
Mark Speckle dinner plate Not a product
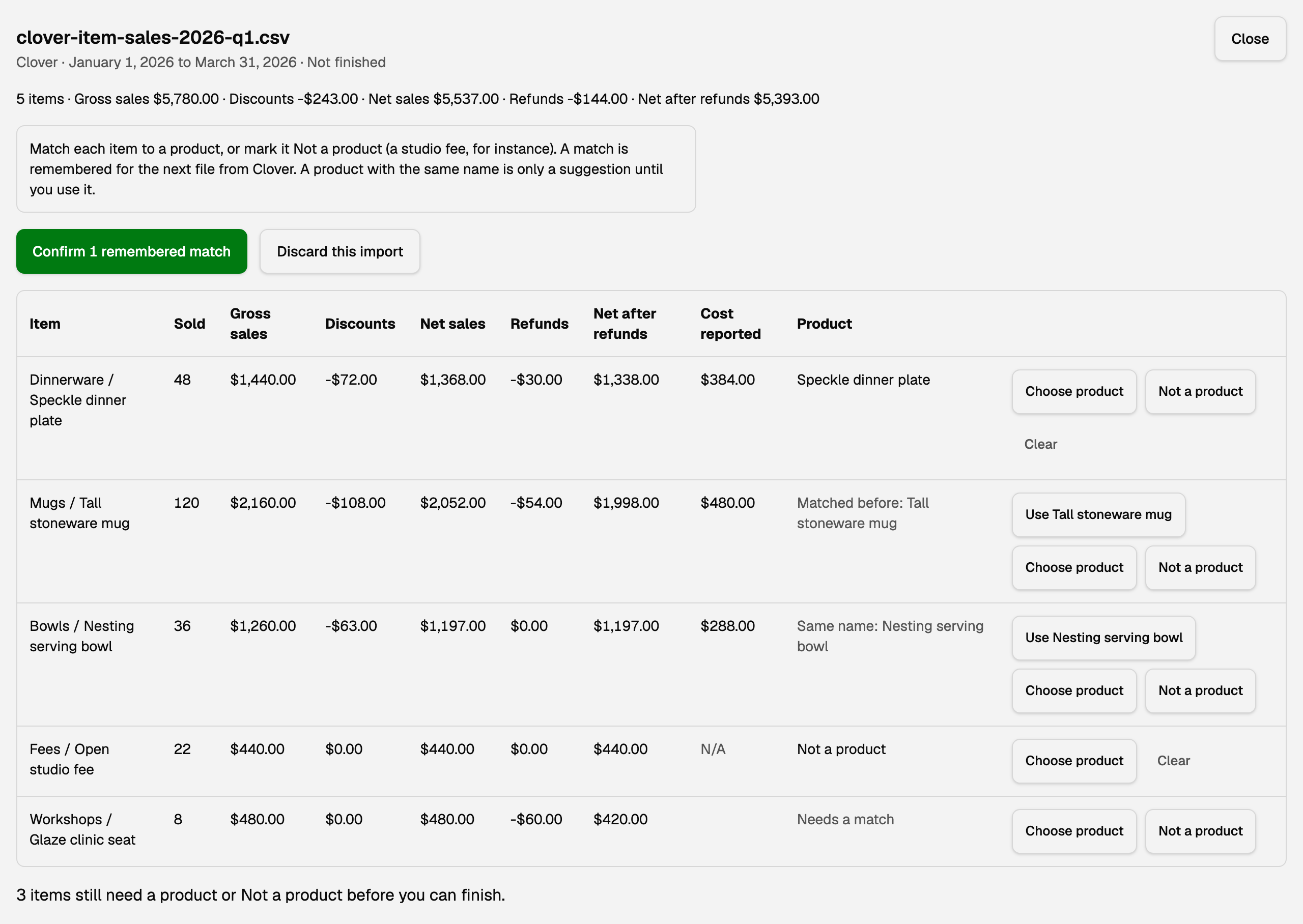1200,391
